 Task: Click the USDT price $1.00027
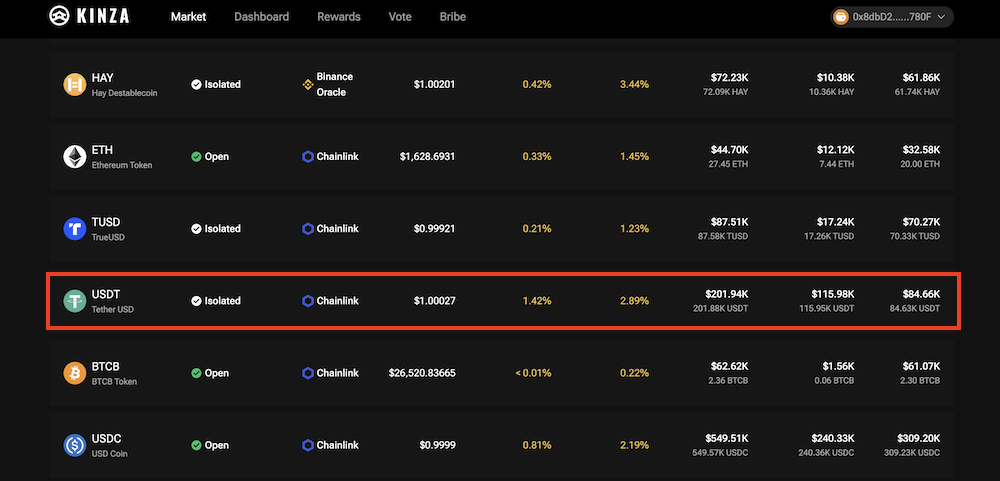click(434, 300)
